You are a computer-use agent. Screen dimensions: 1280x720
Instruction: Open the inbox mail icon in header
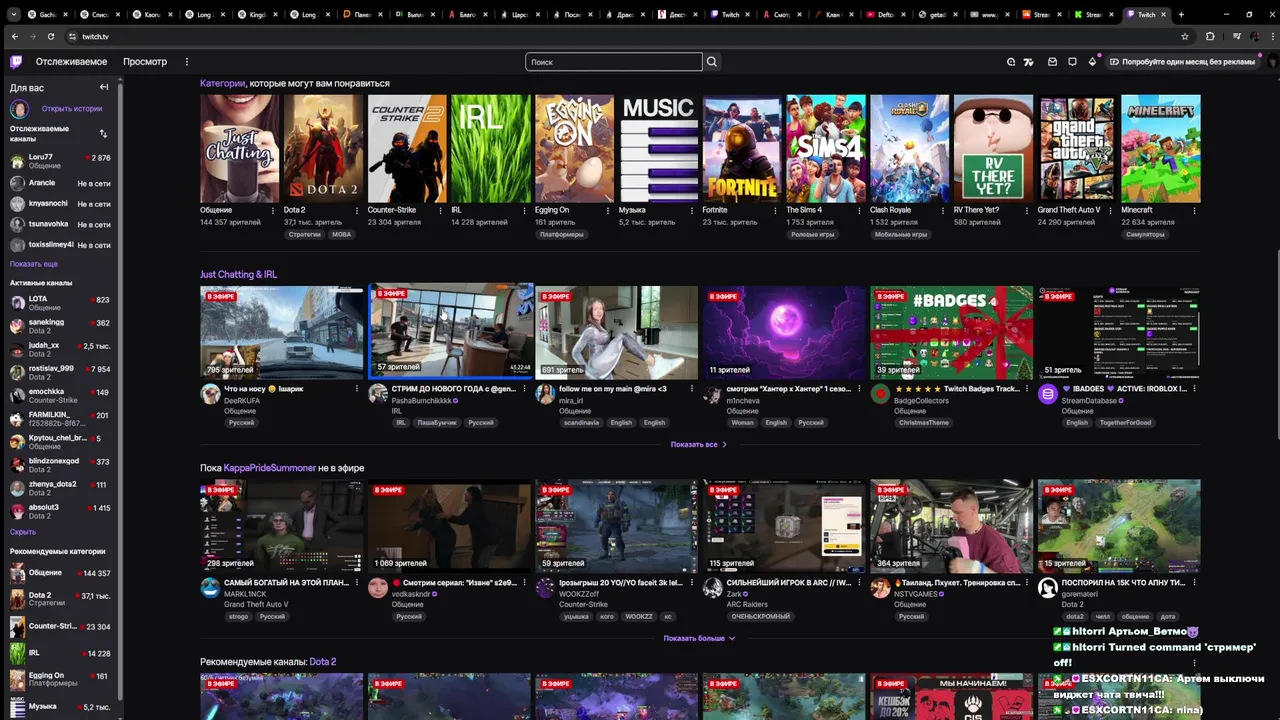click(x=1052, y=62)
